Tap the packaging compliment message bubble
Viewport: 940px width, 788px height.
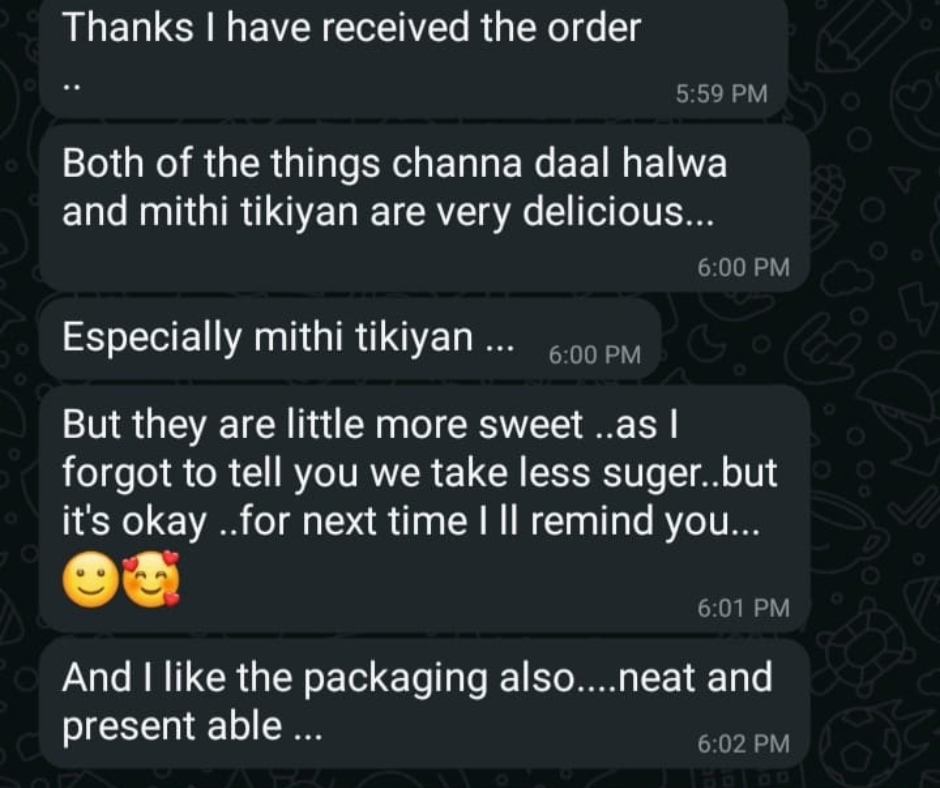(x=424, y=703)
